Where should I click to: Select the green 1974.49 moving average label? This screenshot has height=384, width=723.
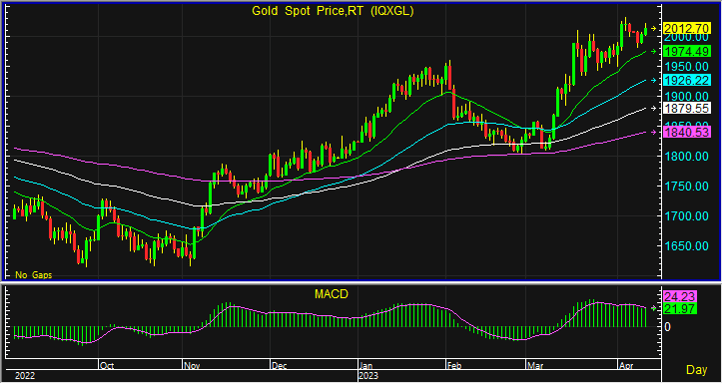(x=687, y=52)
